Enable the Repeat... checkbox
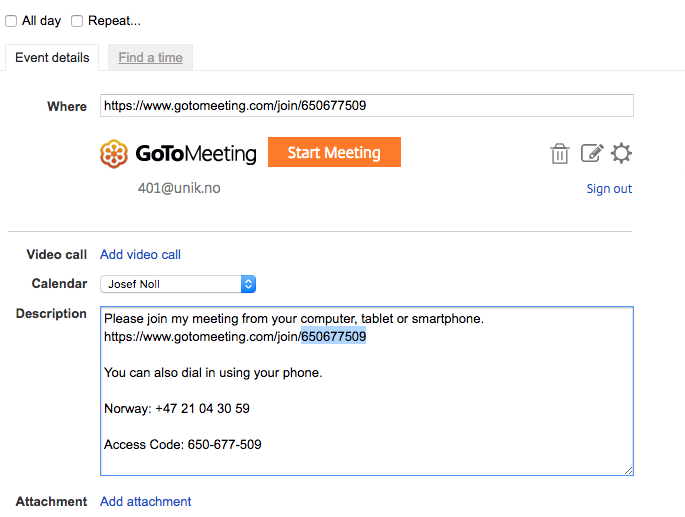685x517 pixels. [x=77, y=21]
